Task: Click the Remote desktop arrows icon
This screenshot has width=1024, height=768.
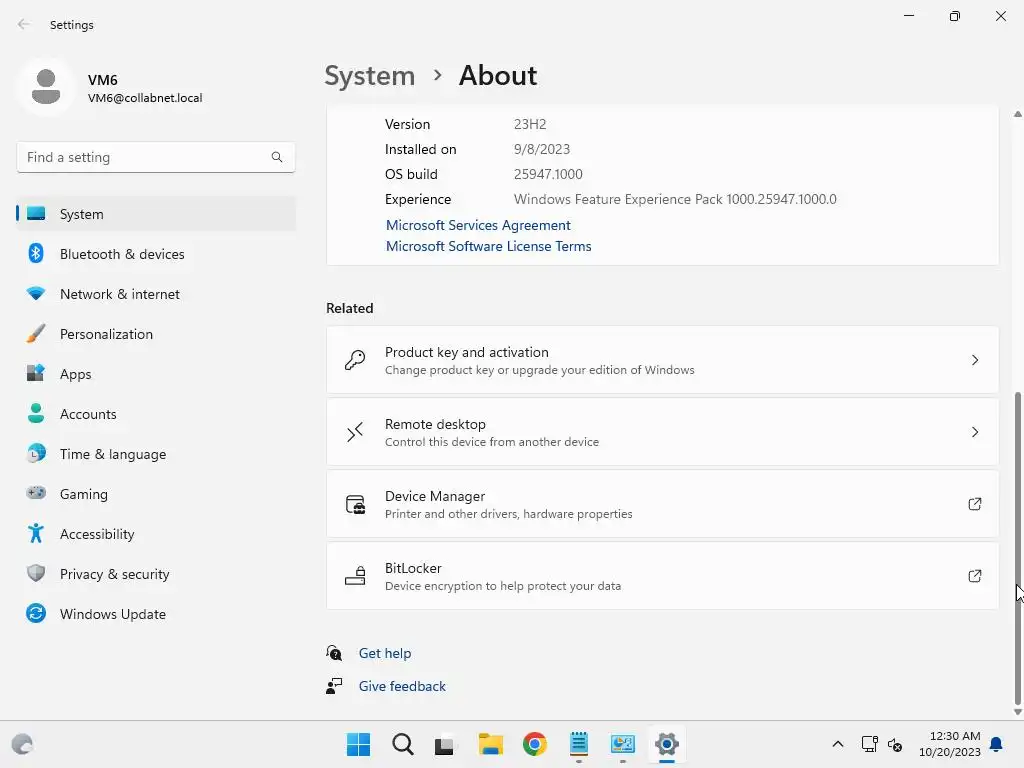Action: tap(355, 432)
